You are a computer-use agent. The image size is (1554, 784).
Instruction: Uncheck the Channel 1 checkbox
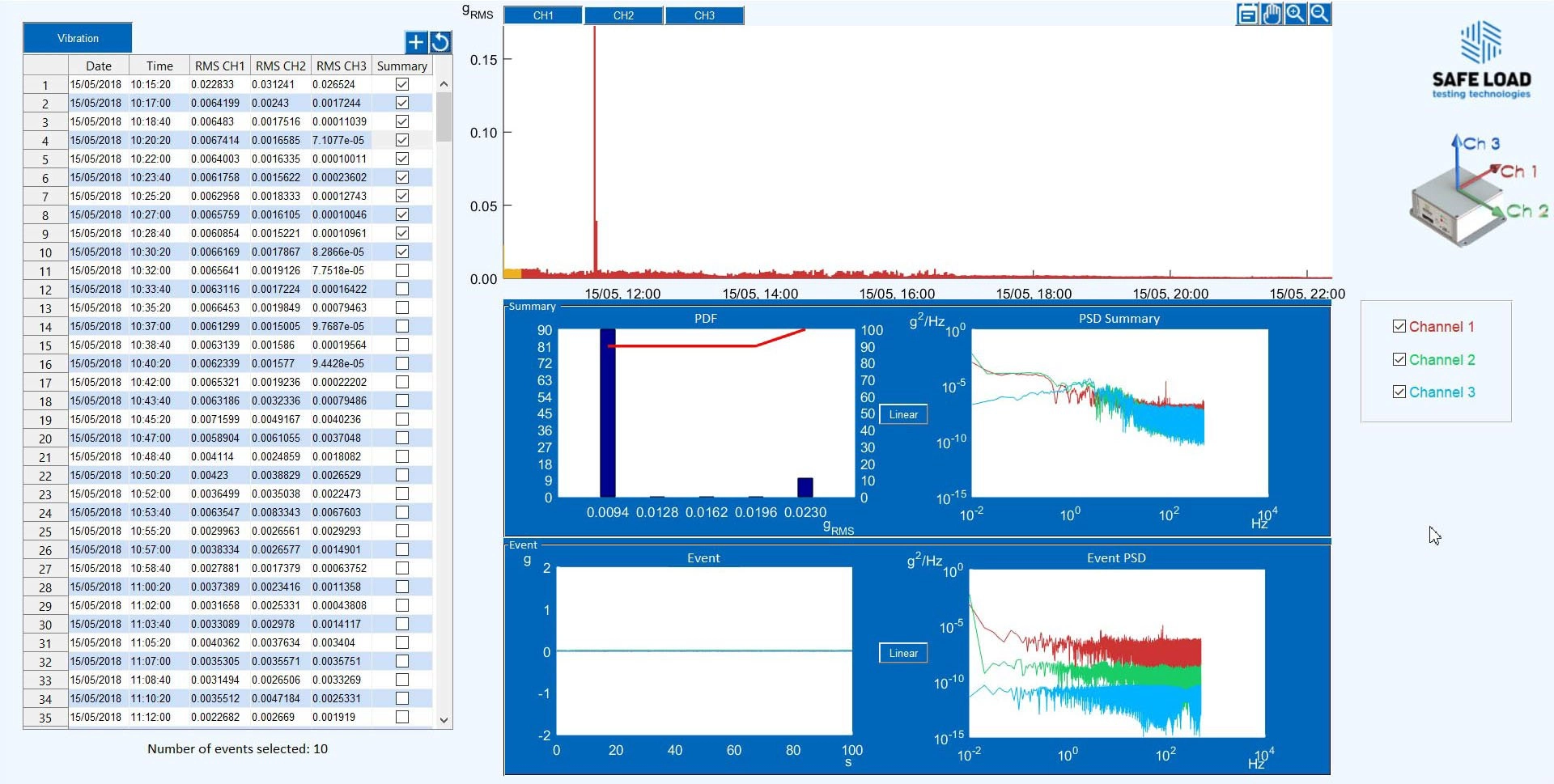point(1399,326)
